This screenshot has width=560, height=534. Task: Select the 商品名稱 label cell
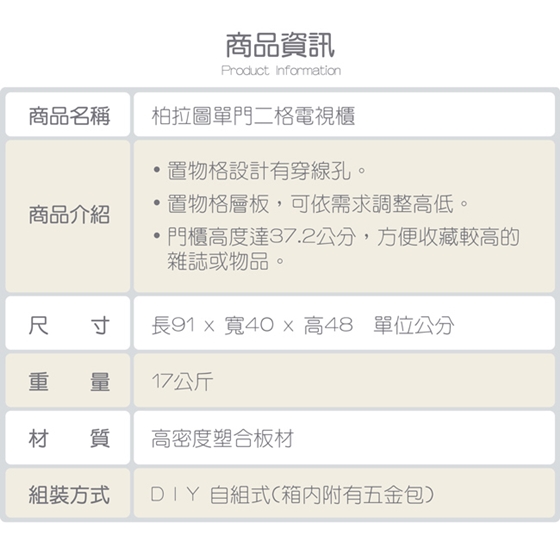coord(68,115)
